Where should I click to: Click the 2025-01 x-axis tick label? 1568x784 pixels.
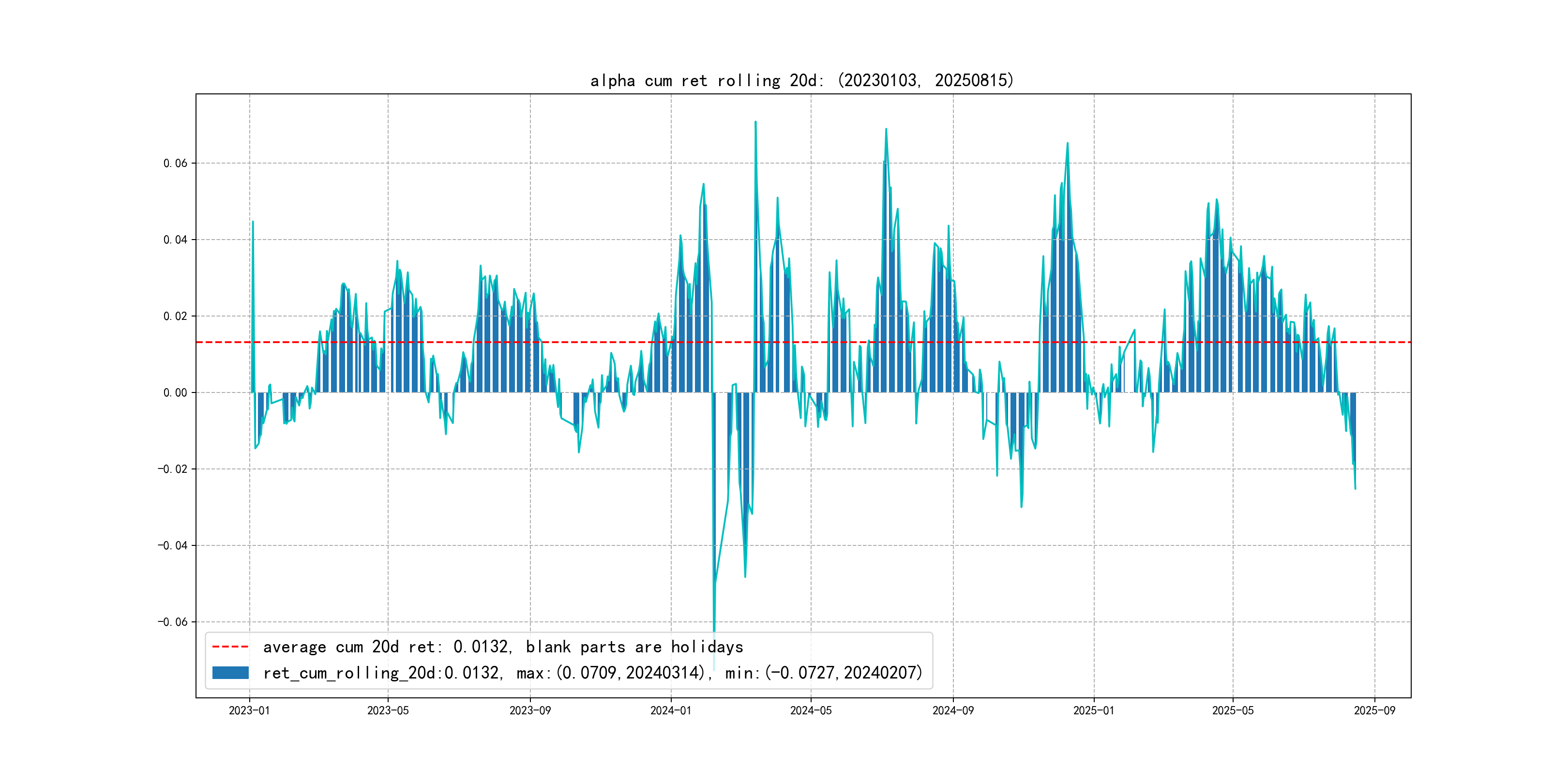pos(1094,710)
